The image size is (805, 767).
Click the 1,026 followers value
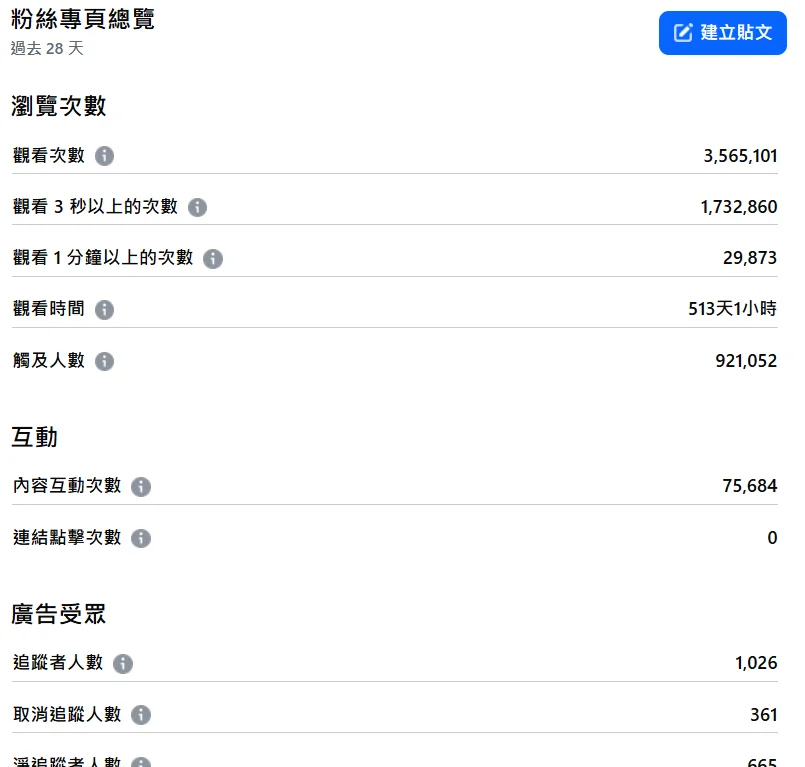click(x=756, y=663)
